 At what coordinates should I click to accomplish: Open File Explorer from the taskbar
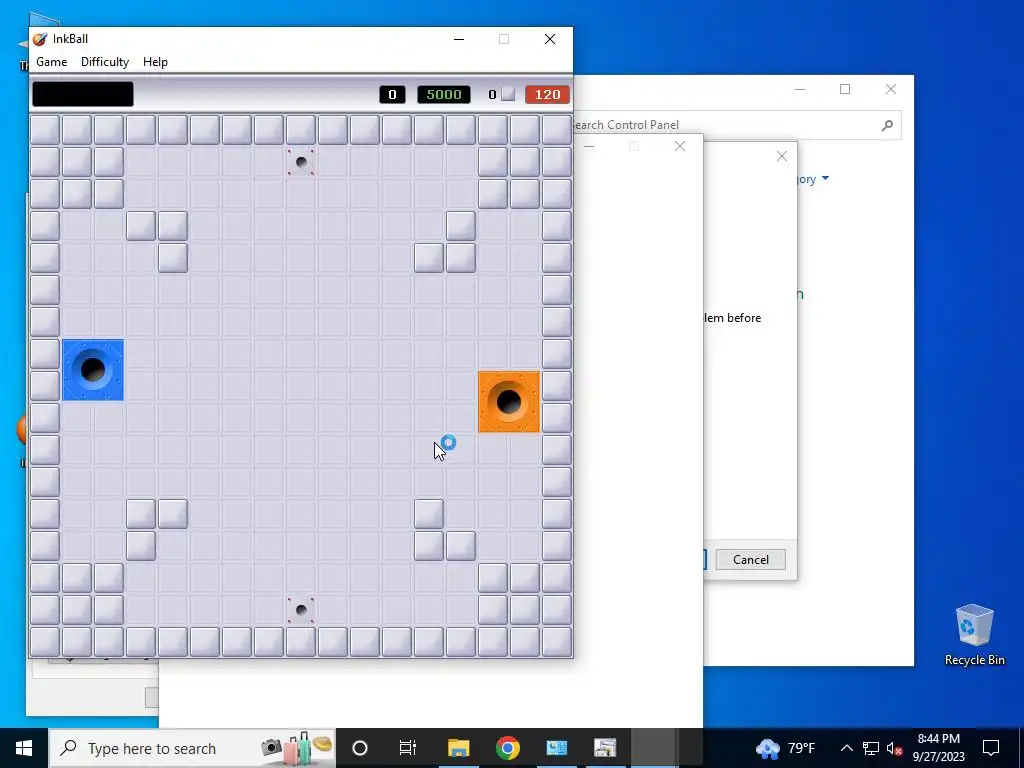tap(458, 748)
